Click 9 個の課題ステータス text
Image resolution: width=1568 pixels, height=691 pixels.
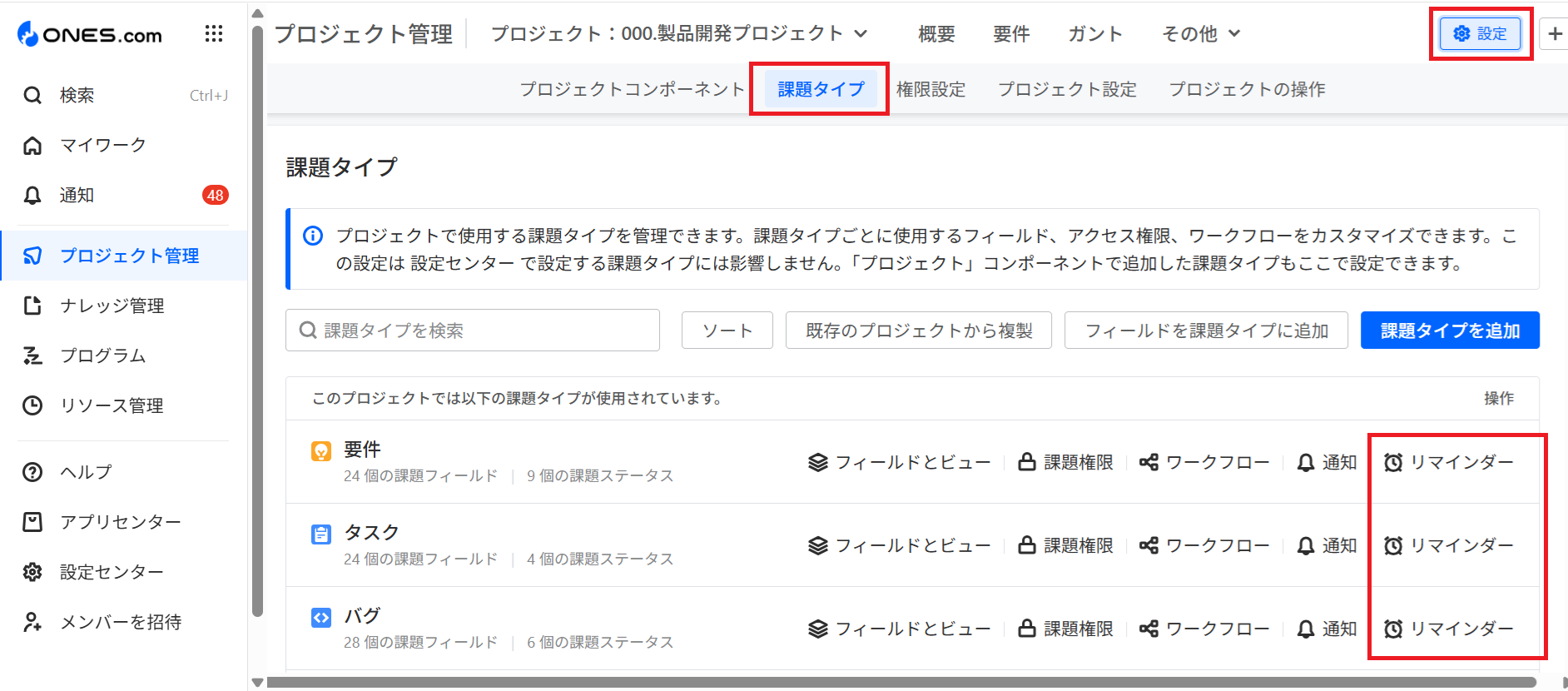pyautogui.click(x=600, y=476)
